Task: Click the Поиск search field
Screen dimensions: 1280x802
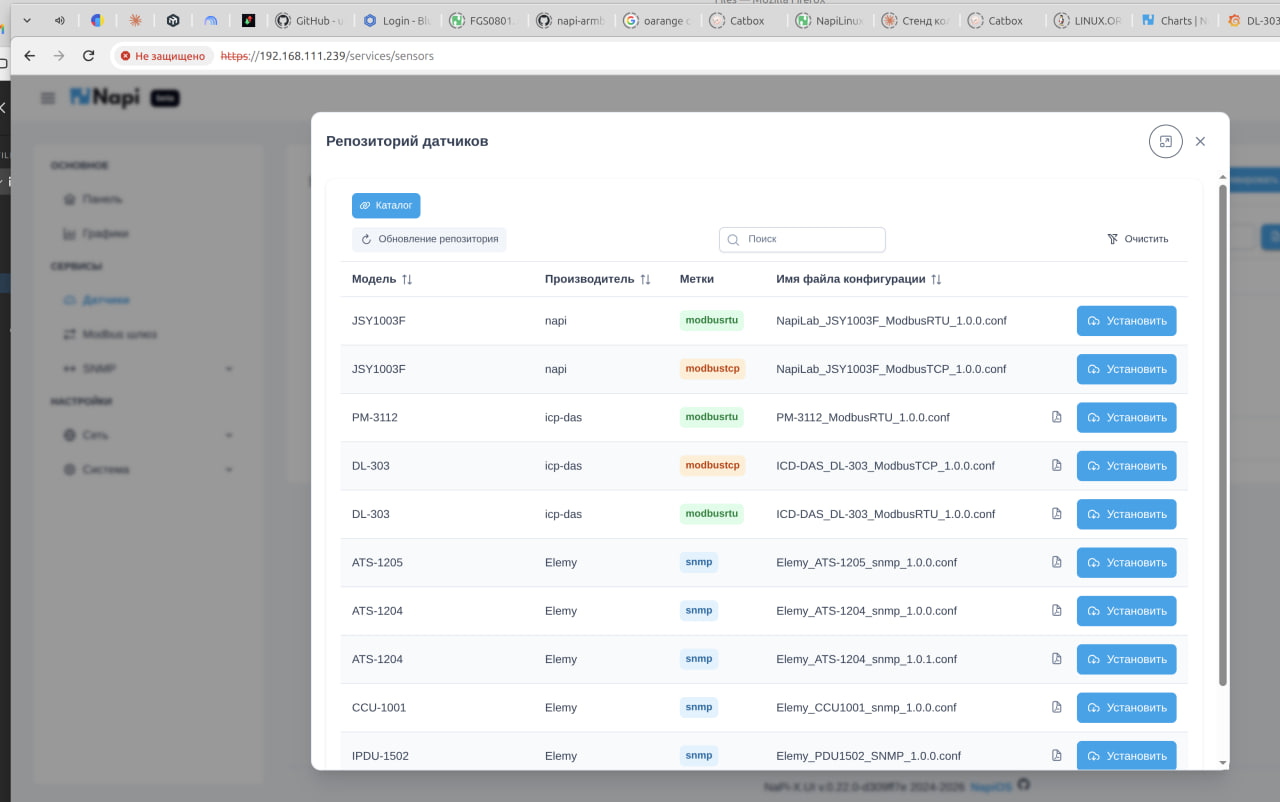Action: (802, 240)
